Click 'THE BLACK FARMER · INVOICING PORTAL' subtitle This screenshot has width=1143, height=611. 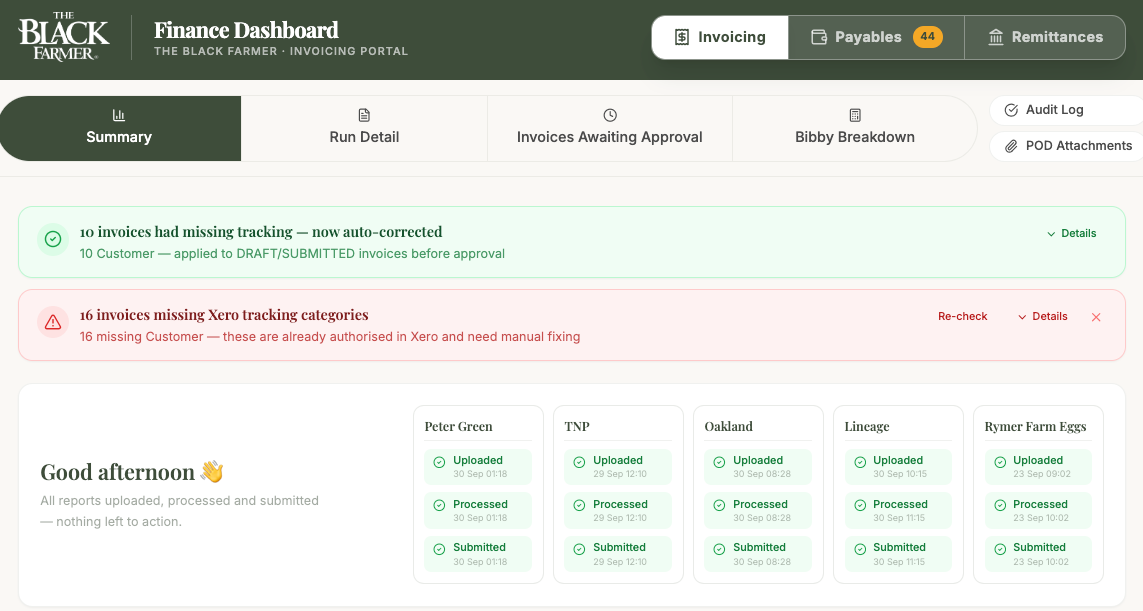pos(281,51)
